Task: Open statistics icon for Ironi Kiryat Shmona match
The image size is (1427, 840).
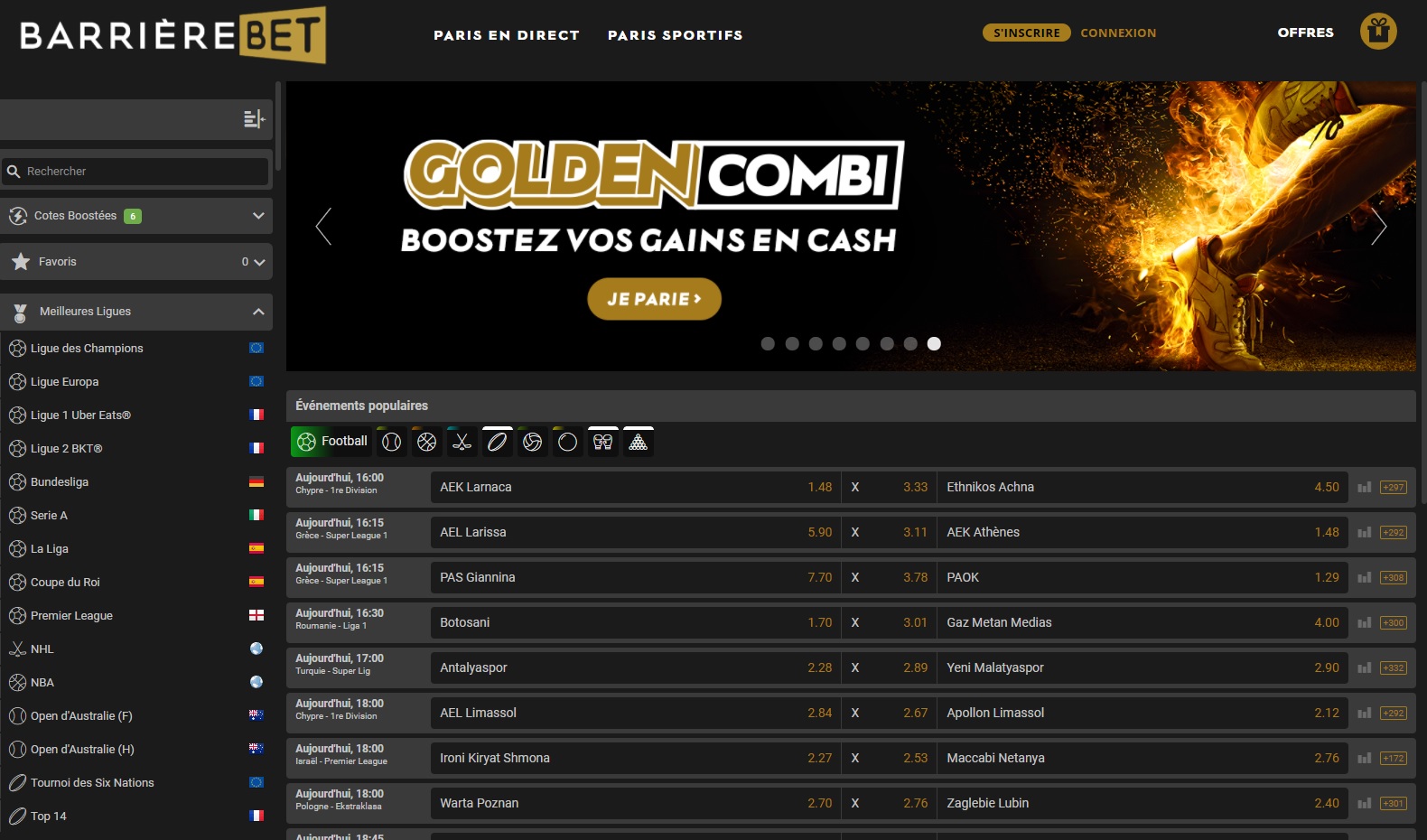Action: (x=1364, y=758)
